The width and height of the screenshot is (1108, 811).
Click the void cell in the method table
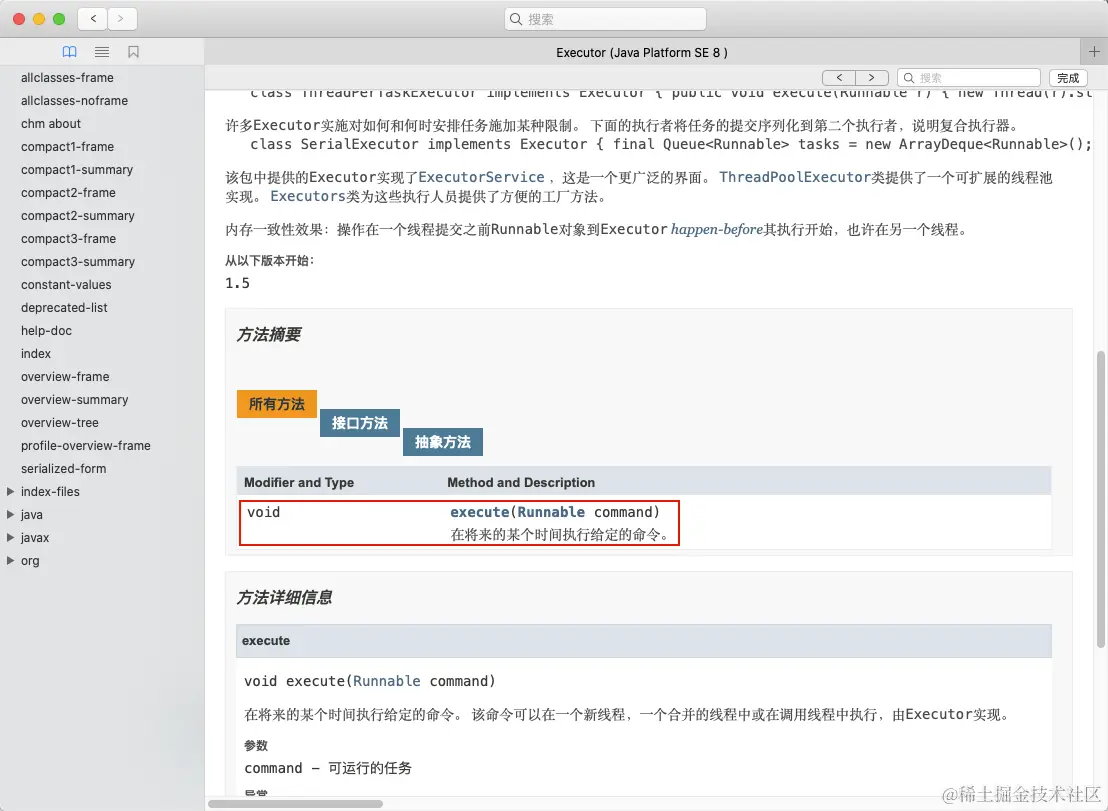pos(264,512)
